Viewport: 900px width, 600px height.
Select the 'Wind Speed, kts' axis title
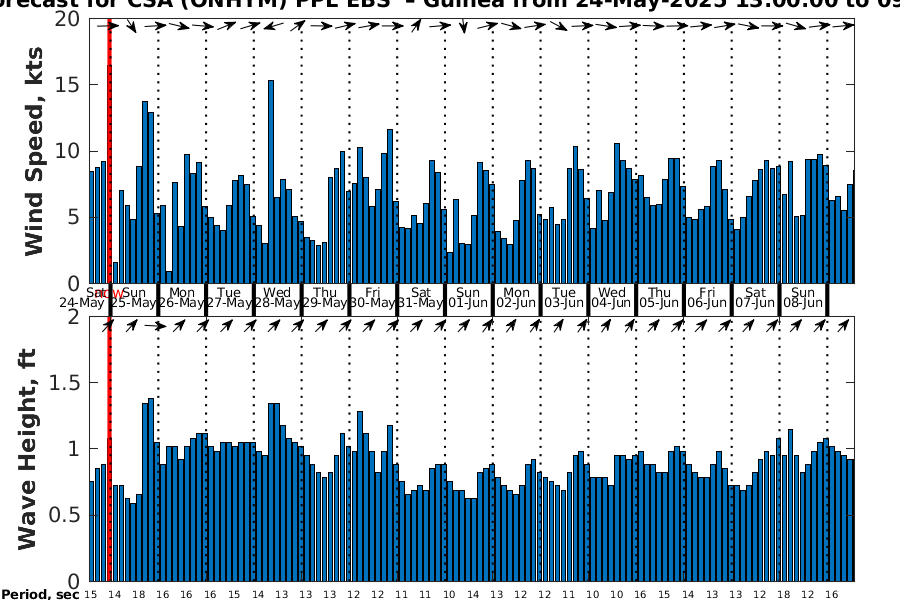(x=34, y=152)
